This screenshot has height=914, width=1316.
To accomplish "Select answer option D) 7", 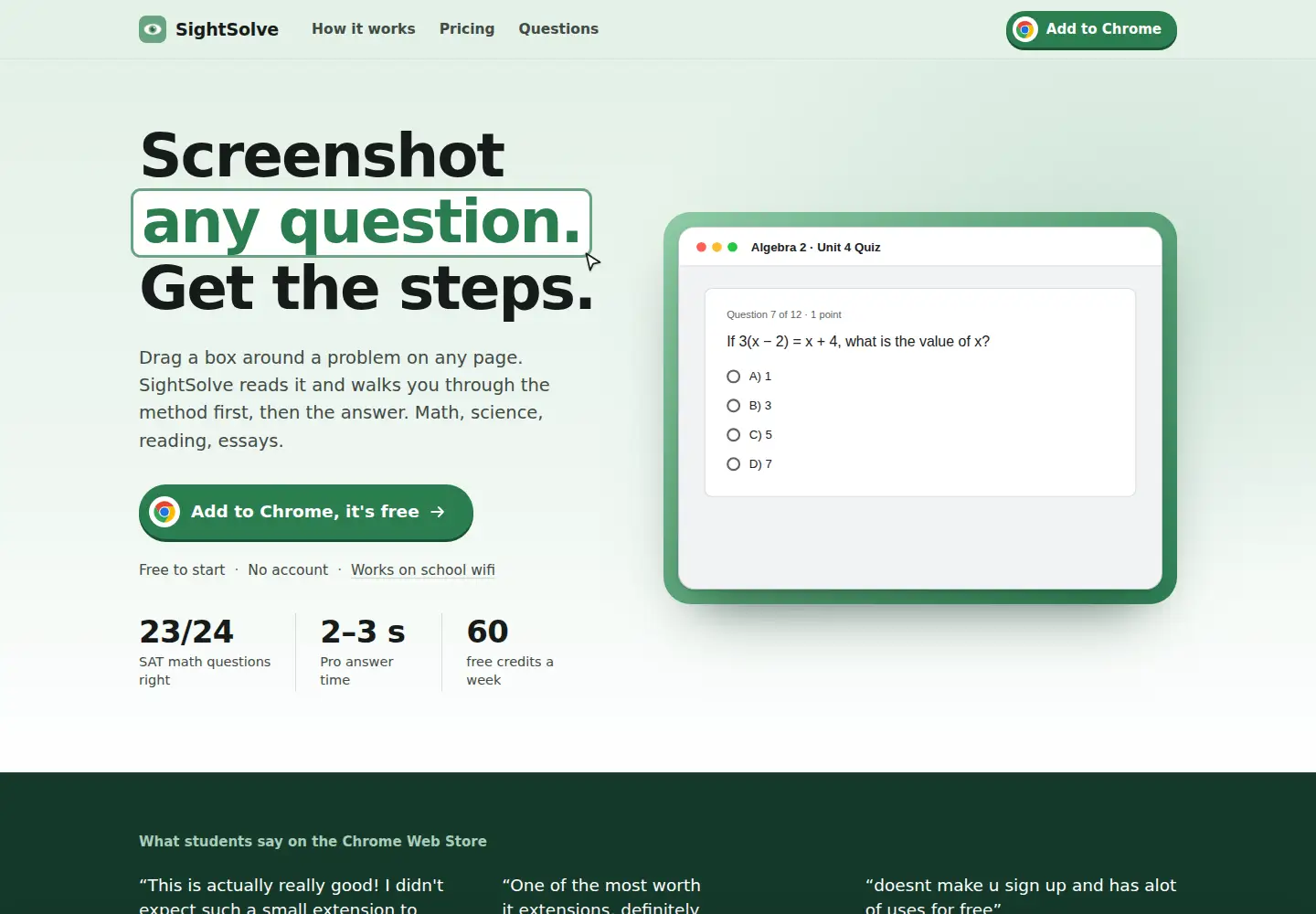I will tap(749, 464).
